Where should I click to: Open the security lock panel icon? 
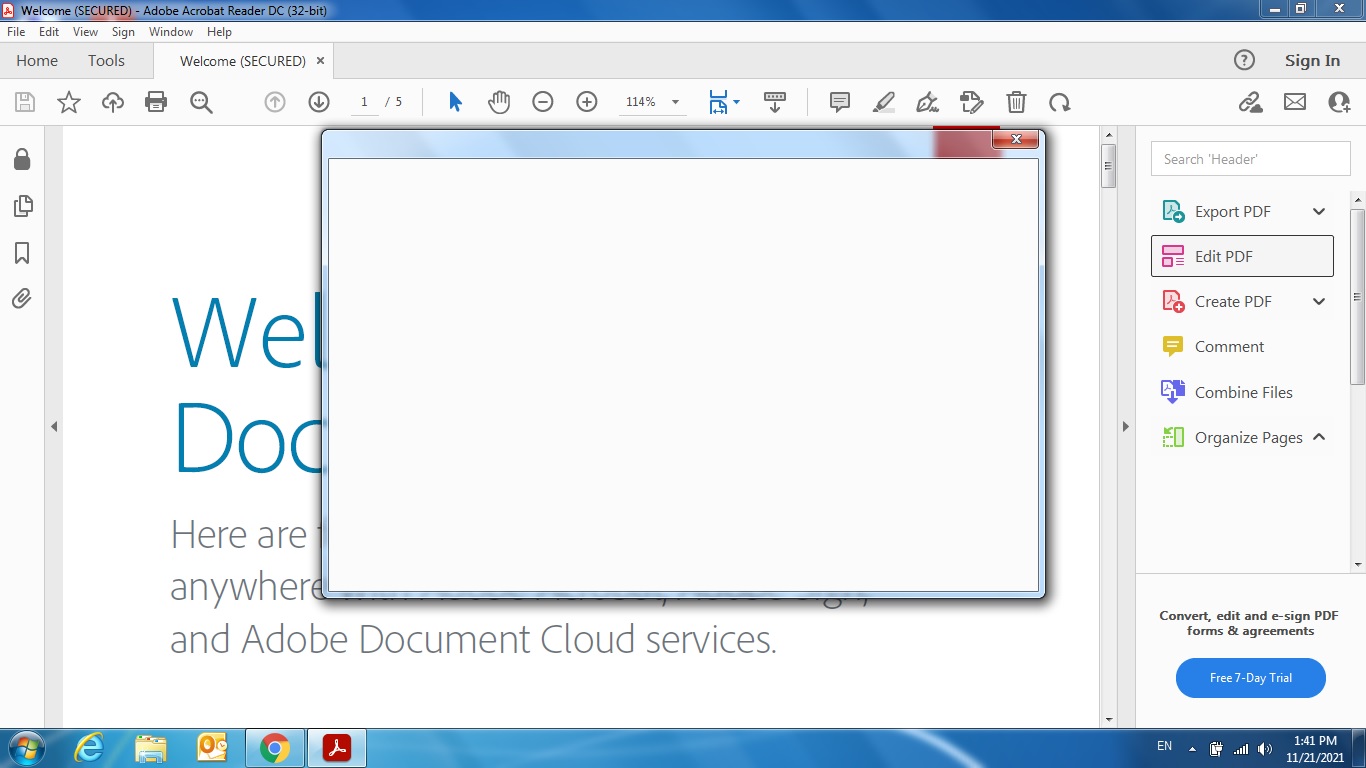[x=22, y=160]
